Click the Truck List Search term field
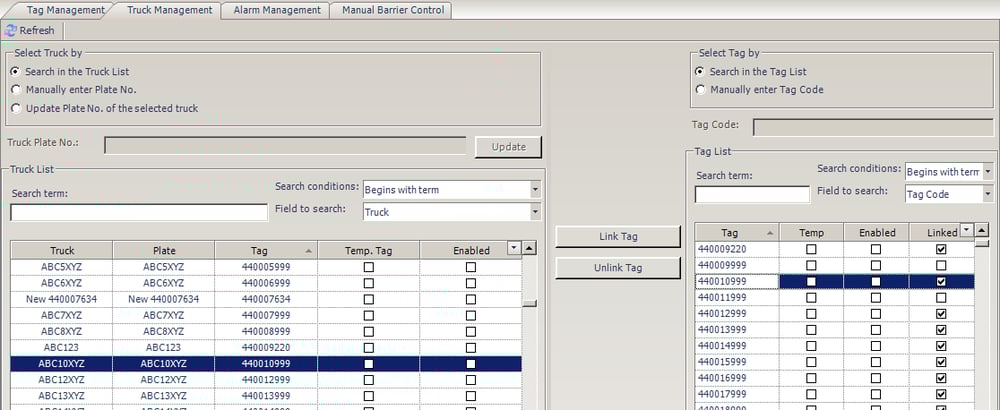The height and width of the screenshot is (410, 1000). pyautogui.click(x=139, y=212)
